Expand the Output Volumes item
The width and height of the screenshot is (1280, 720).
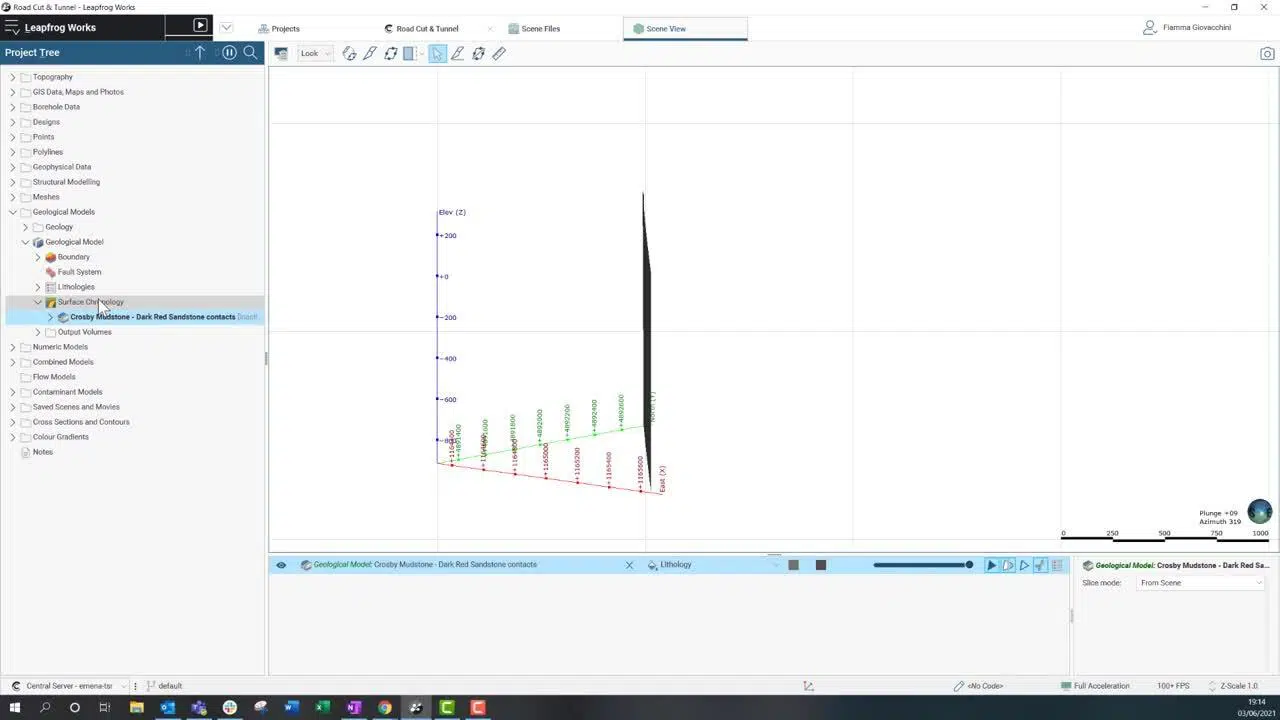click(x=38, y=332)
